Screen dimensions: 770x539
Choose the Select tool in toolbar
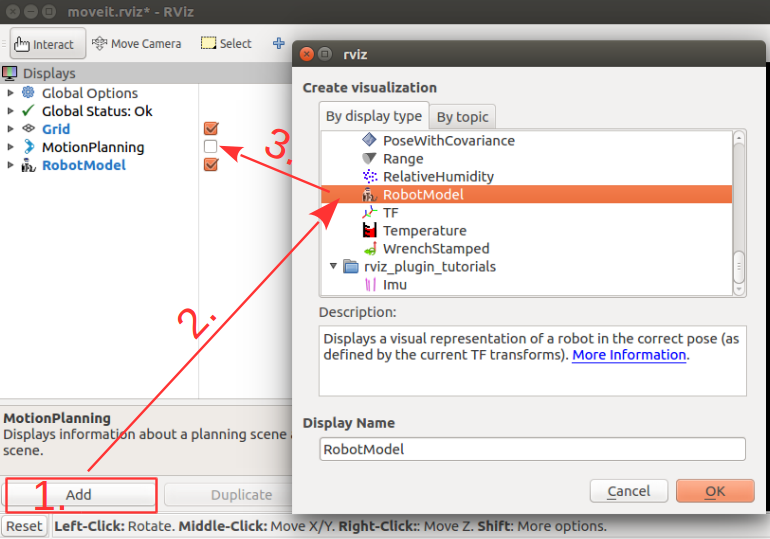[226, 44]
